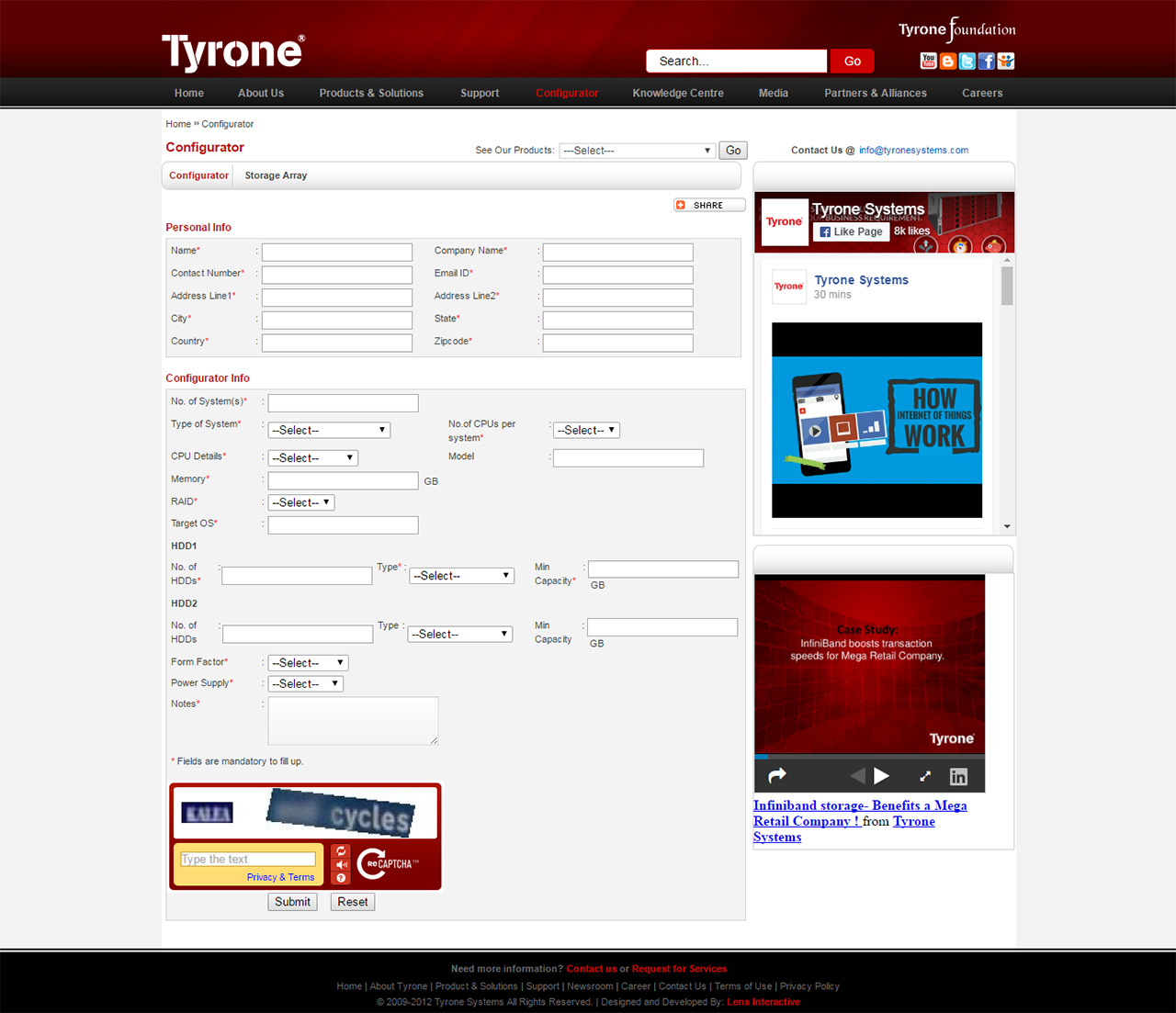
Task: Open the RAID dropdown
Action: (x=301, y=502)
